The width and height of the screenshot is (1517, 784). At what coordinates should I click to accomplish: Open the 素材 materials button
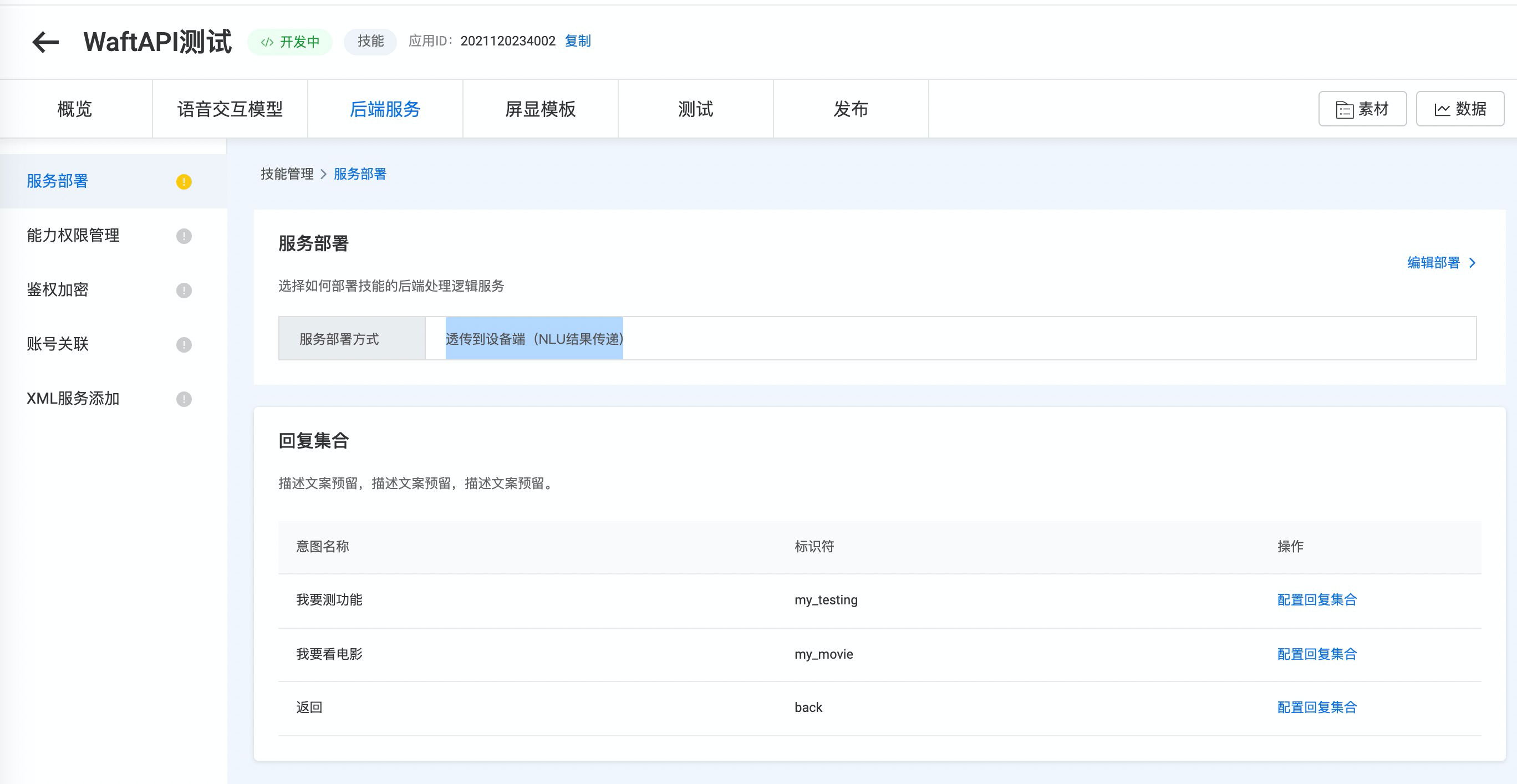[1362, 109]
